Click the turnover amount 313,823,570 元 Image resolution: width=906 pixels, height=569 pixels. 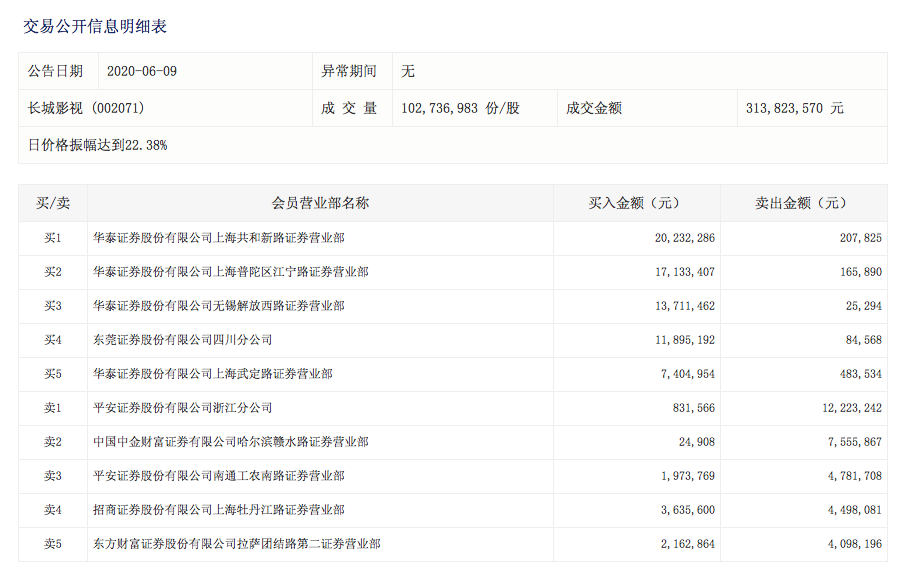tap(795, 108)
